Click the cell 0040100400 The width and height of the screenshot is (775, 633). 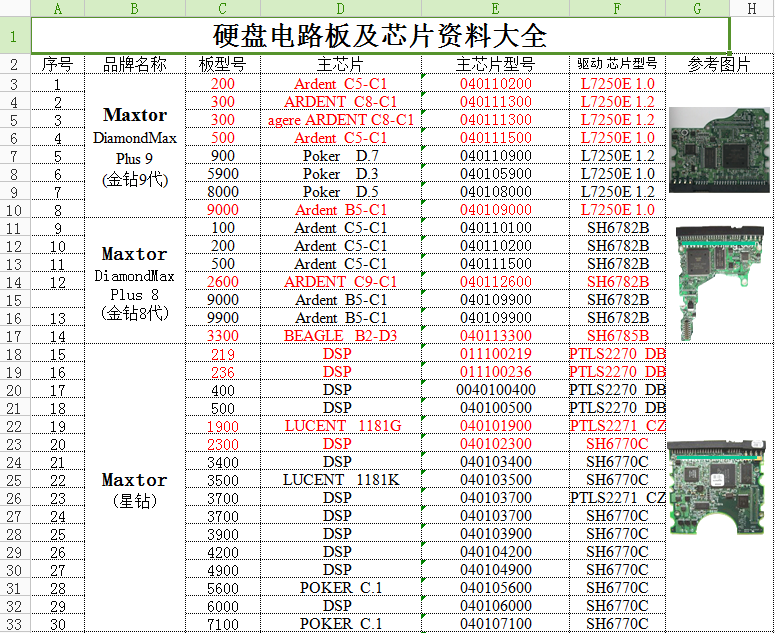tap(495, 390)
